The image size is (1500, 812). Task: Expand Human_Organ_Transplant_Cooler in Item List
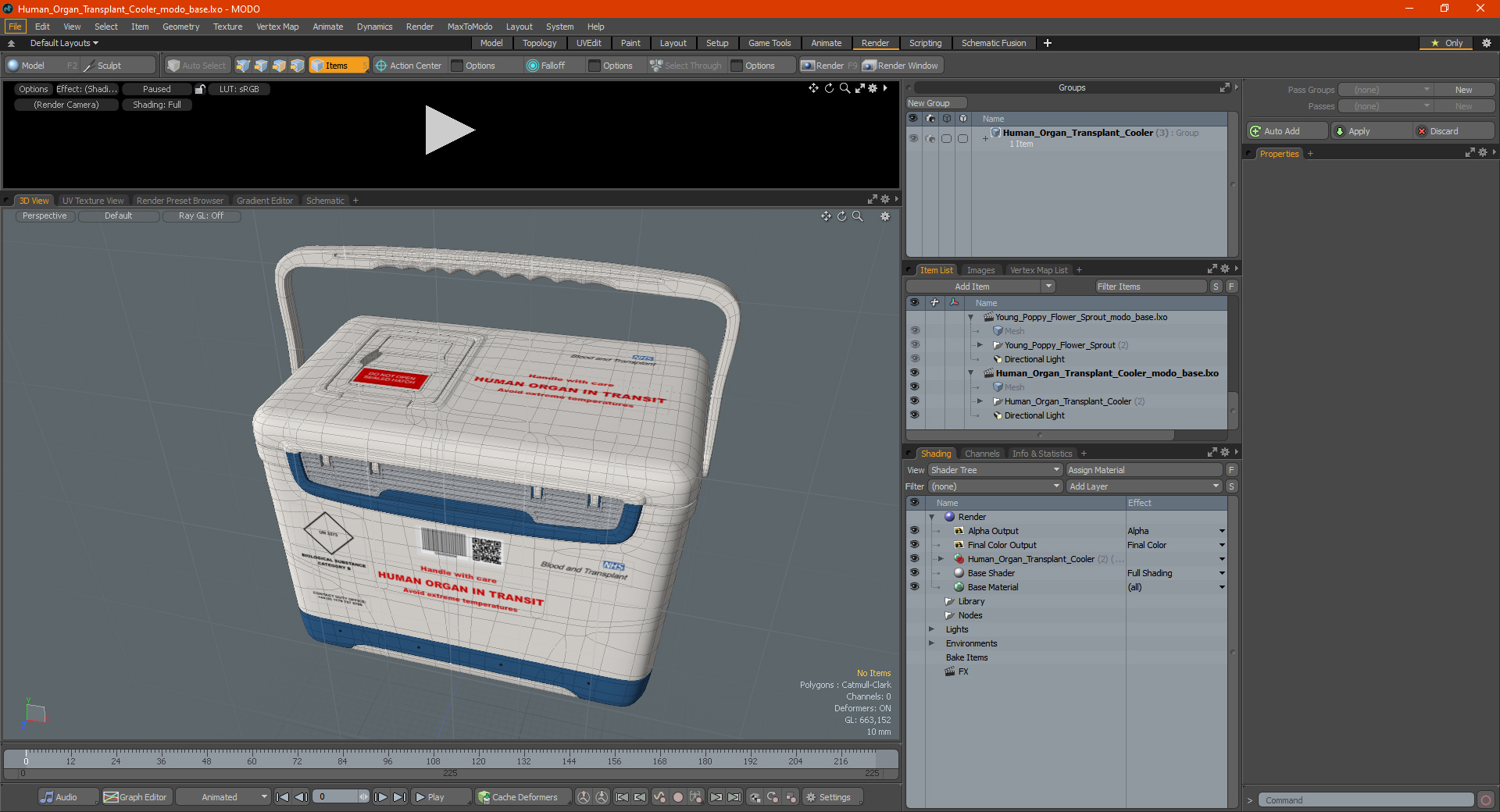(x=980, y=401)
